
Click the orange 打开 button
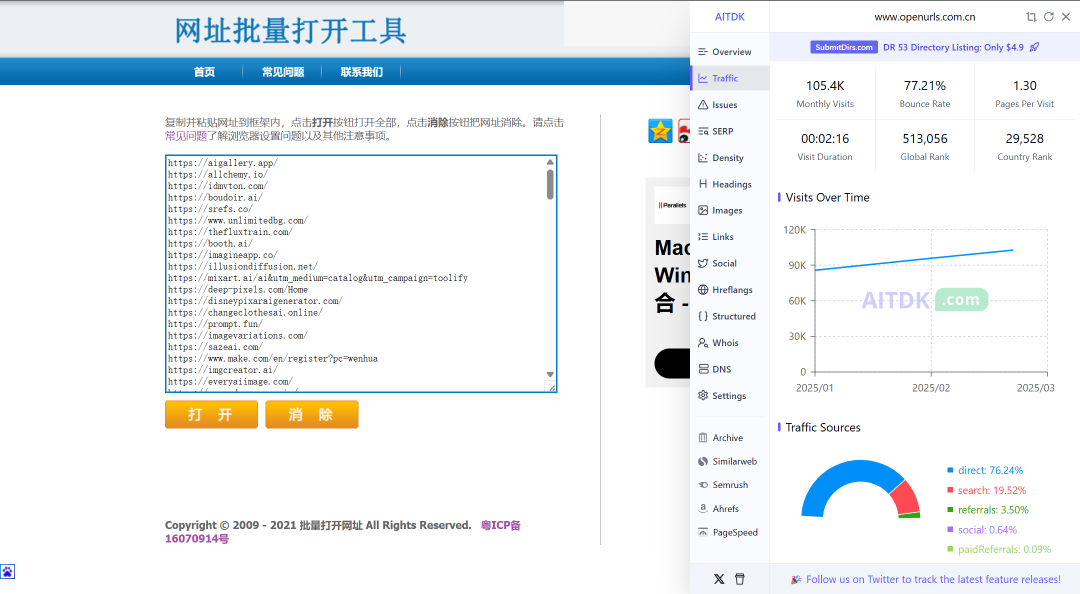(x=211, y=414)
